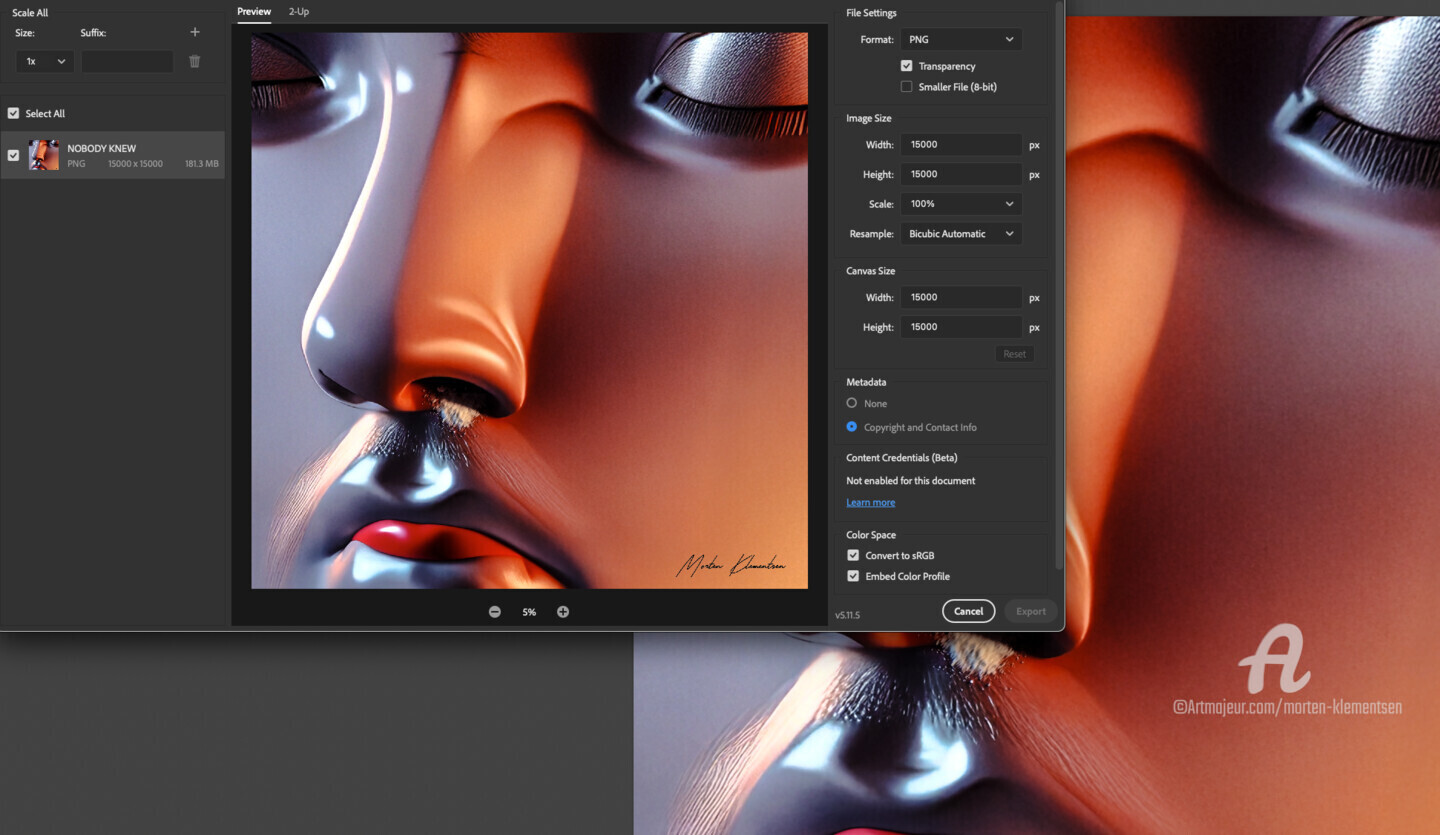Screen dimensions: 1440x835
Task: Toggle Embed Color Profile checkbox
Action: [853, 576]
